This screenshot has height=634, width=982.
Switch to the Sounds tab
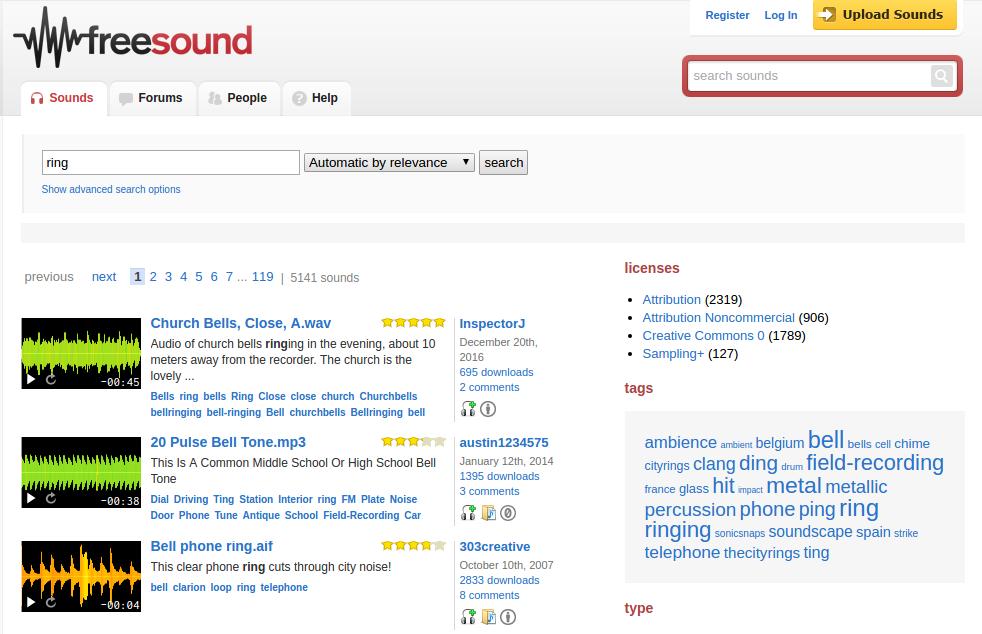pos(63,98)
